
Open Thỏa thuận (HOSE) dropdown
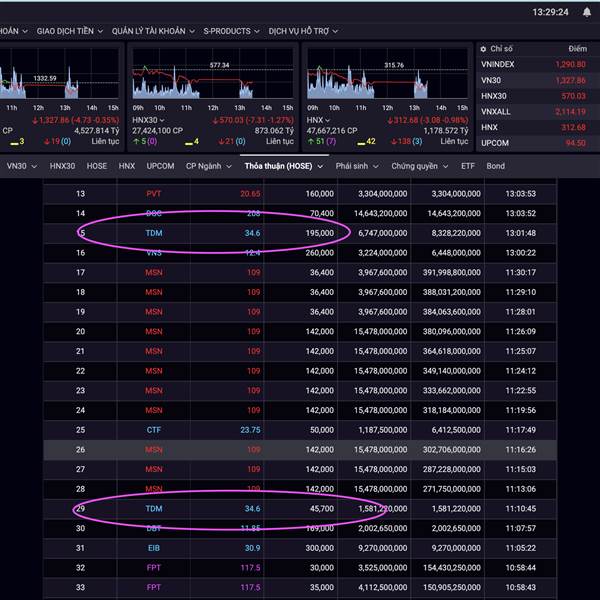[284, 166]
